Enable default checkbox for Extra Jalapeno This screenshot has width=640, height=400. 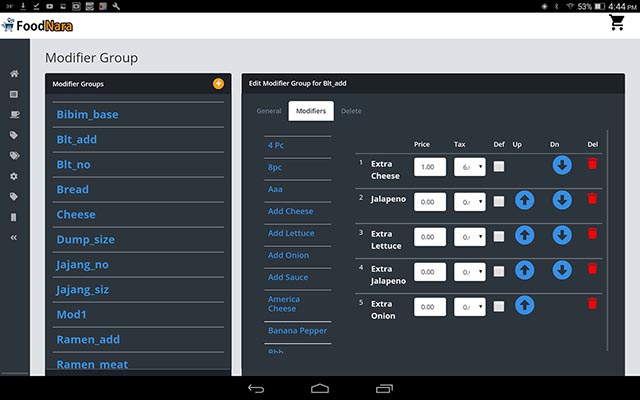click(x=499, y=272)
